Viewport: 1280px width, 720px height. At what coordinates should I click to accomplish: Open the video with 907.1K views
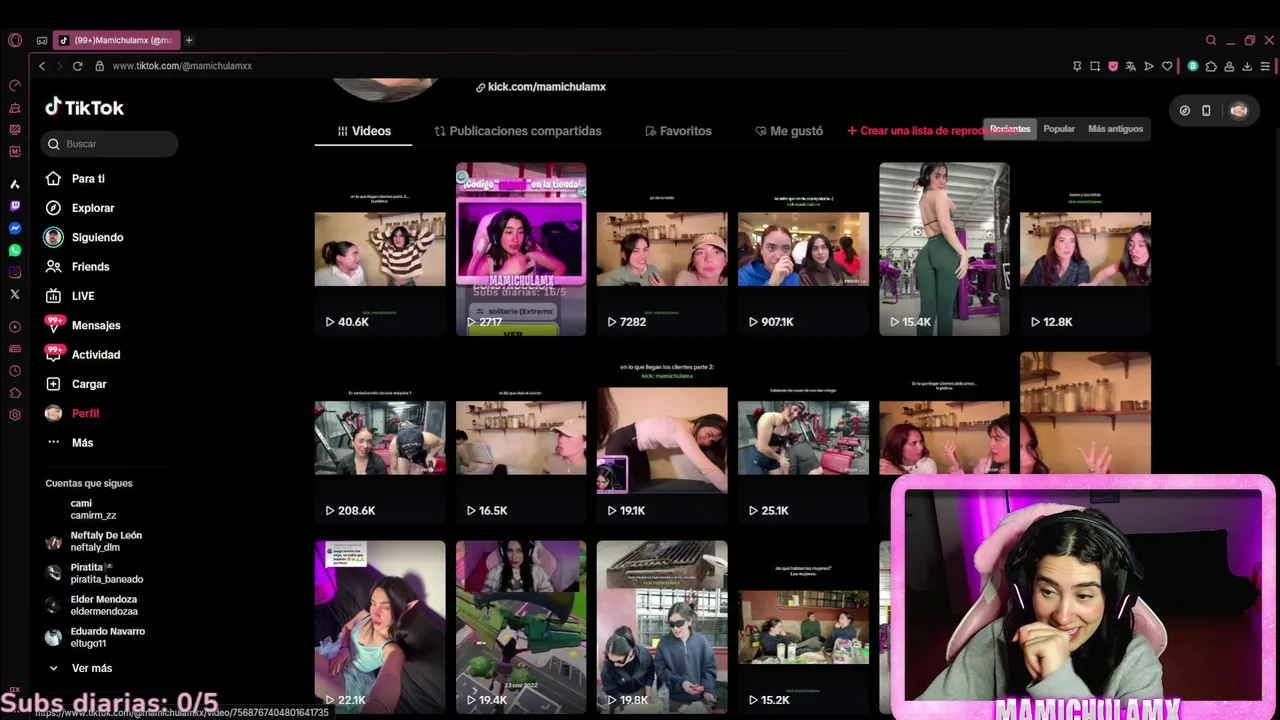803,249
